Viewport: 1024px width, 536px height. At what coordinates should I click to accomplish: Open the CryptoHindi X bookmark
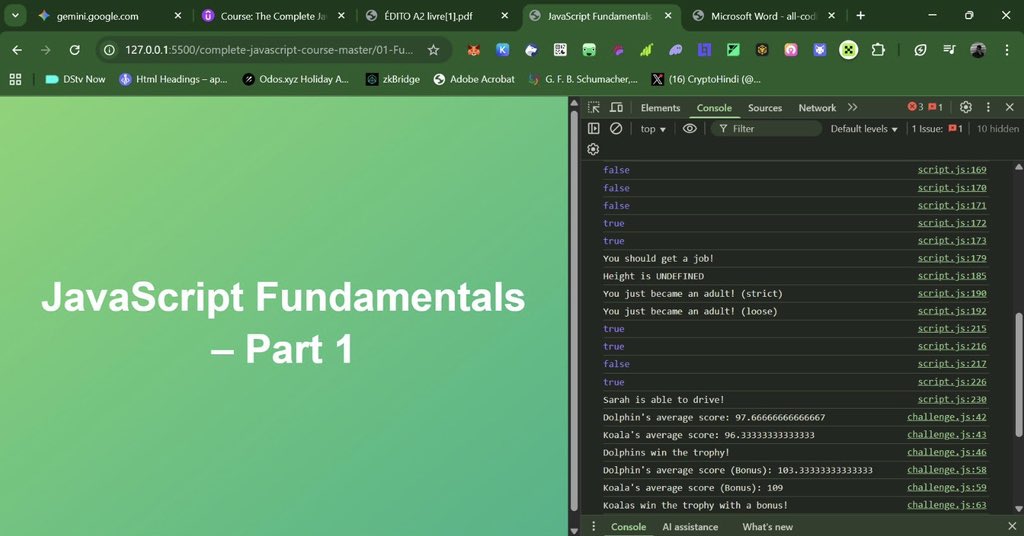706,79
